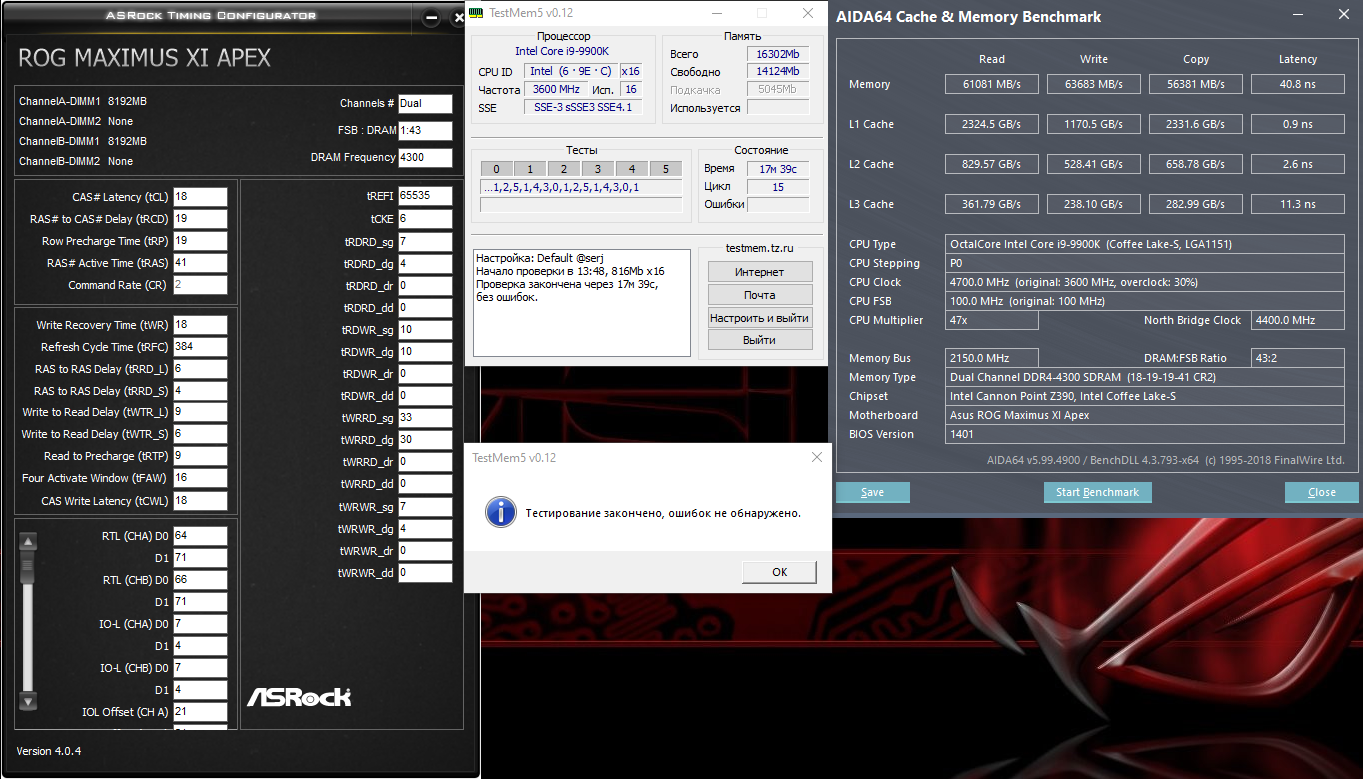This screenshot has height=779, width=1363.
Task: Select the DRAM Frequency field
Action: coord(425,157)
